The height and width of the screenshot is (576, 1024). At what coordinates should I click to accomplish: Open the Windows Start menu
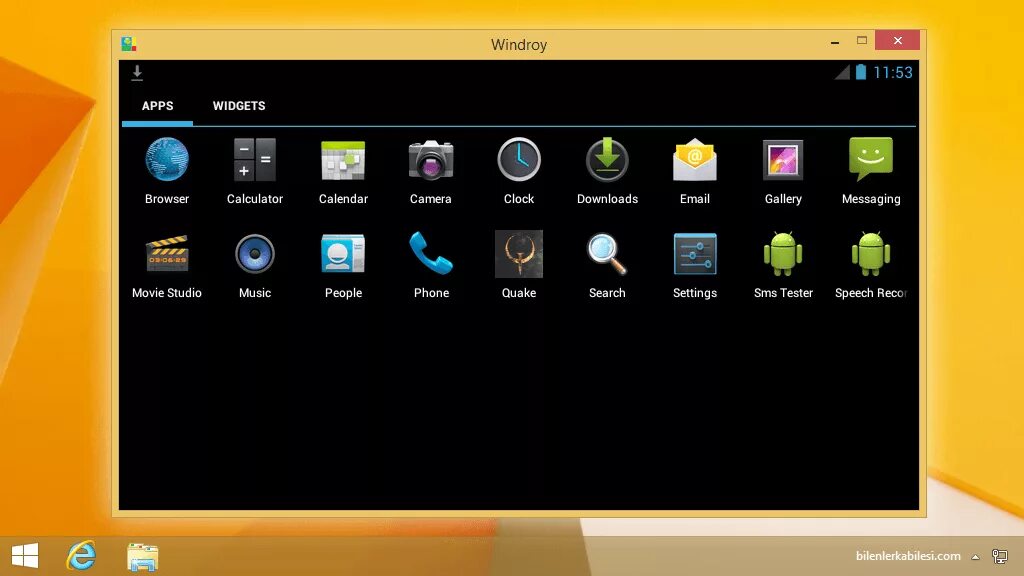point(25,556)
